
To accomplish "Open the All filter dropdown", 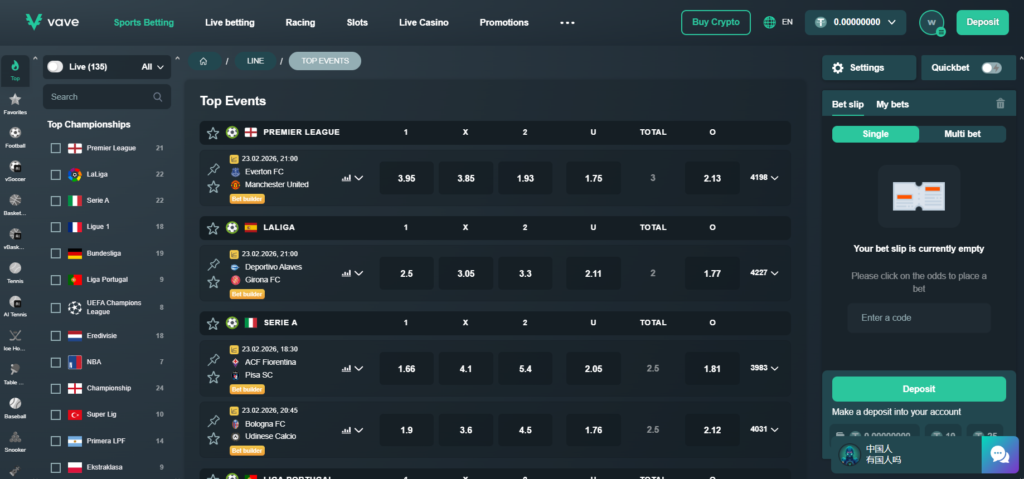I will [x=152, y=67].
